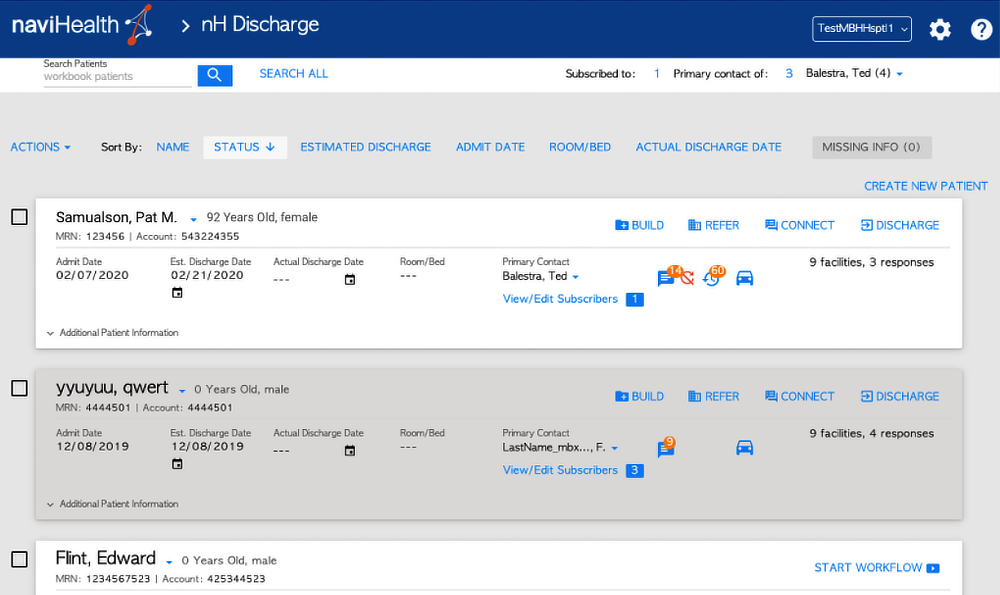Sort patients by NAME
The image size is (1000, 595).
173,147
